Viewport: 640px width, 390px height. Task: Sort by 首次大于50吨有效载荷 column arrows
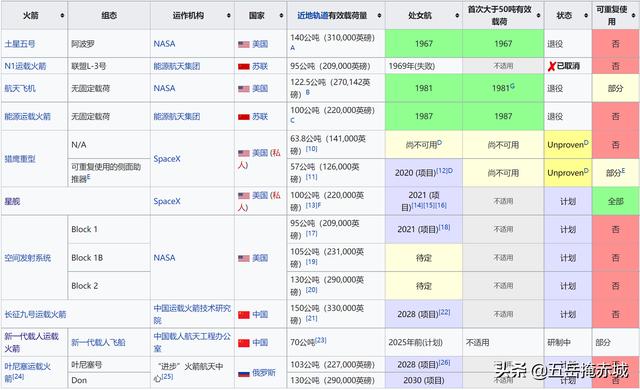[538, 16]
